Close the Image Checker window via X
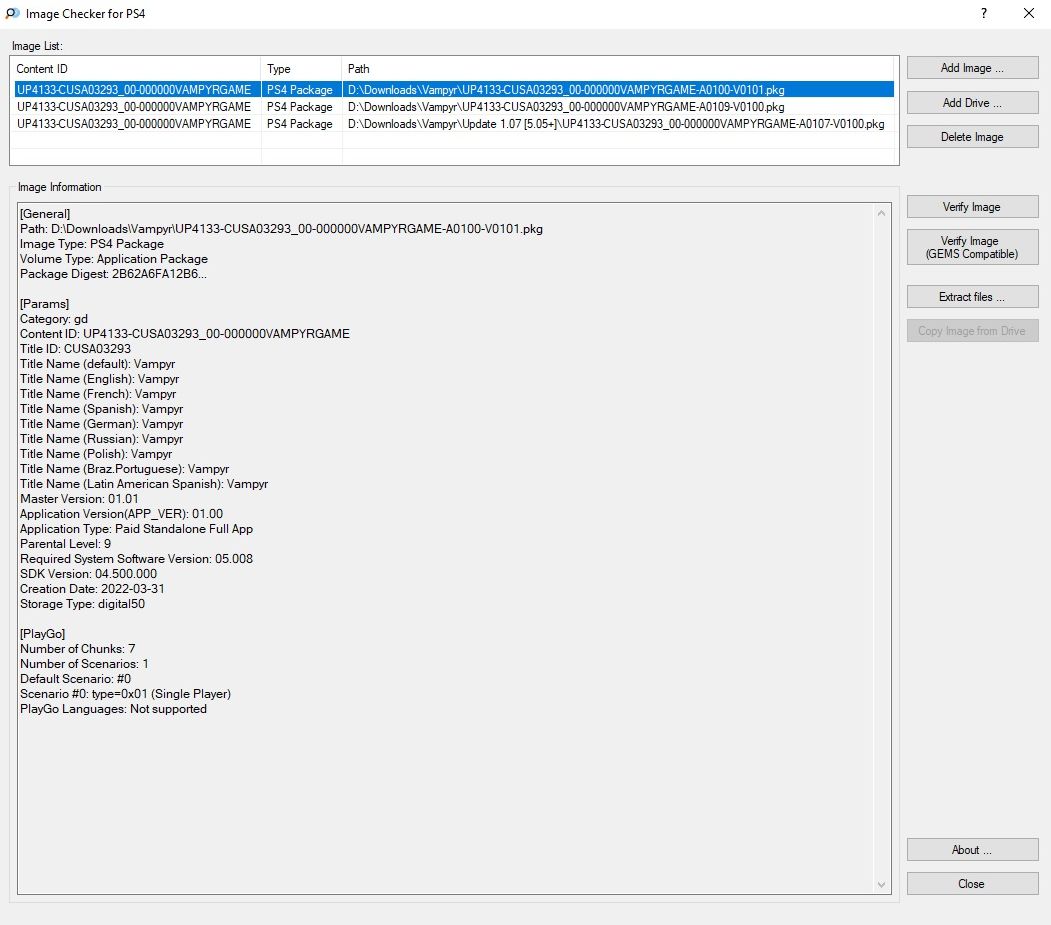The image size is (1051, 925). (x=1028, y=14)
